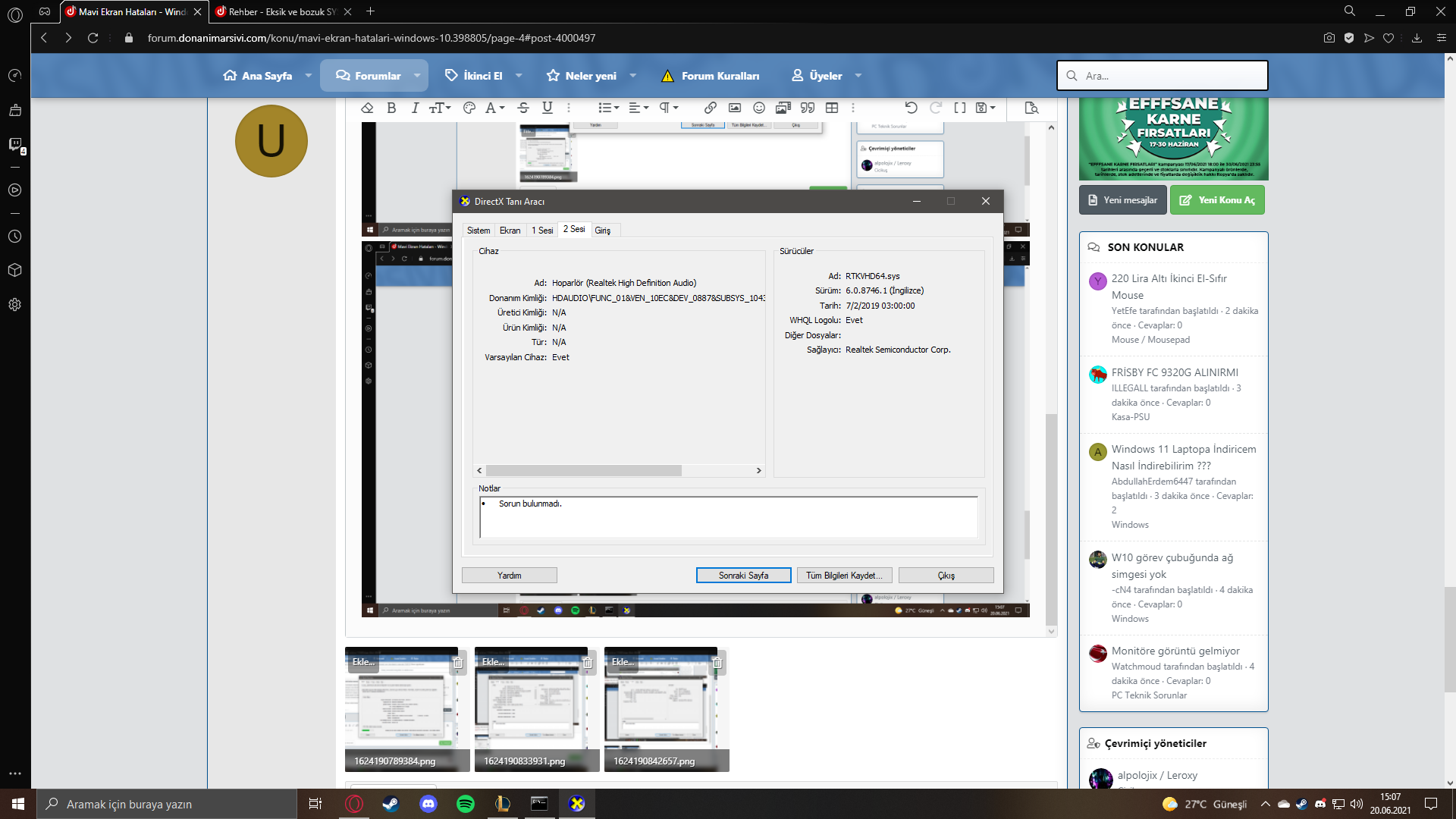Switch to the Ekran tab

[x=510, y=231]
